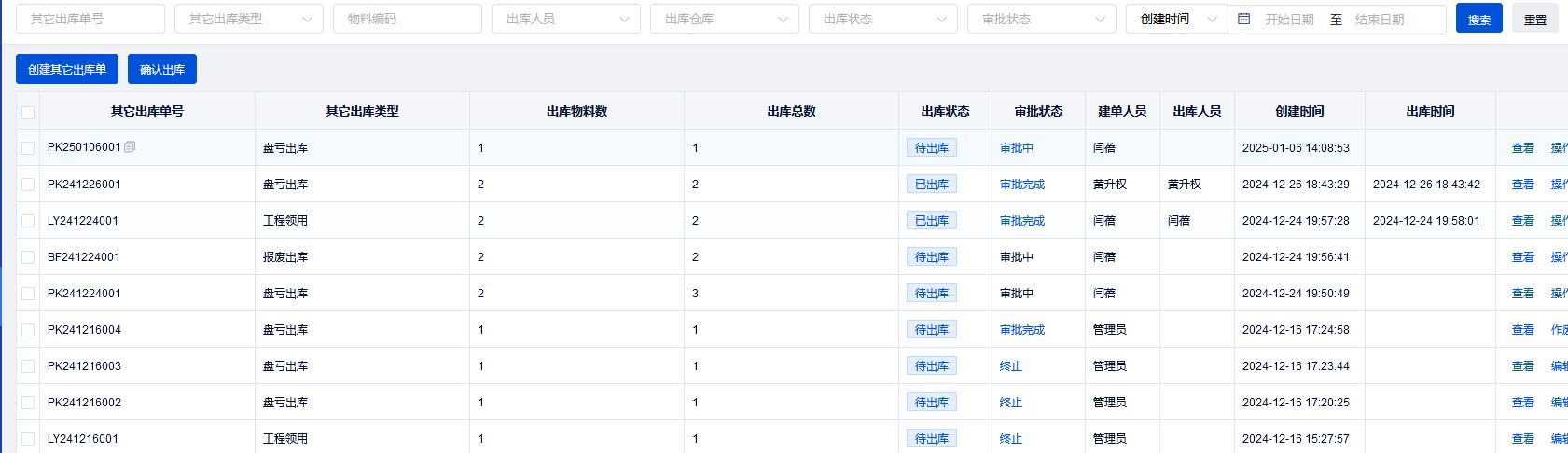Click the 物料编码 input field
The width and height of the screenshot is (1568, 453).
[407, 19]
